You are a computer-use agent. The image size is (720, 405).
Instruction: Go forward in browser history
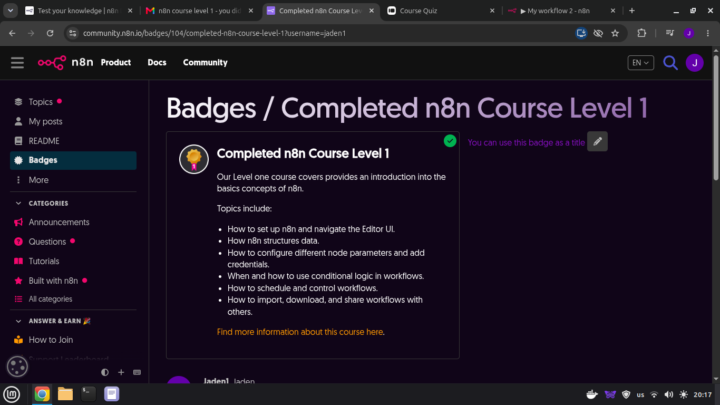[31, 33]
